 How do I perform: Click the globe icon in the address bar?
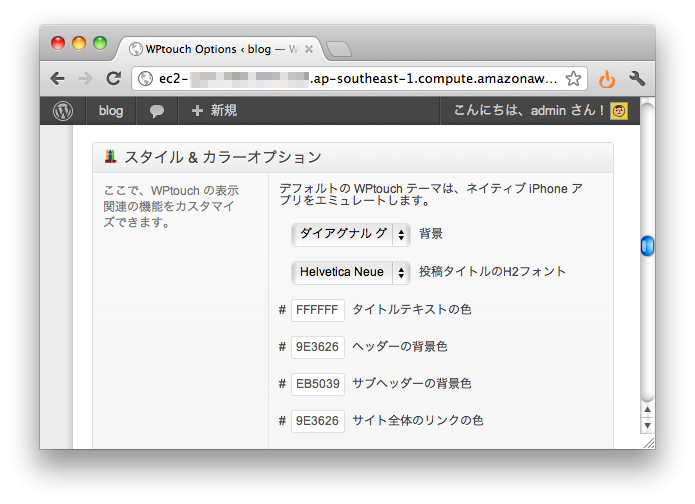tap(145, 79)
